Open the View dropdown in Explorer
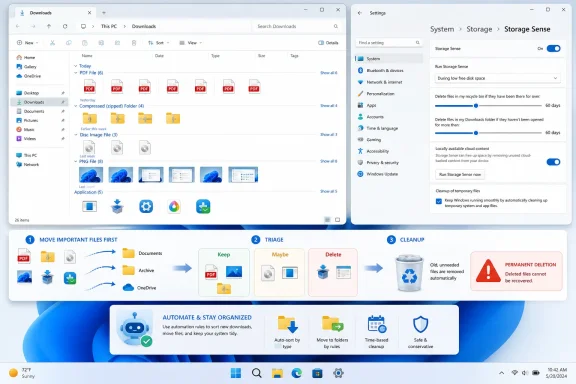This screenshot has width=576, height=384. coord(191,43)
